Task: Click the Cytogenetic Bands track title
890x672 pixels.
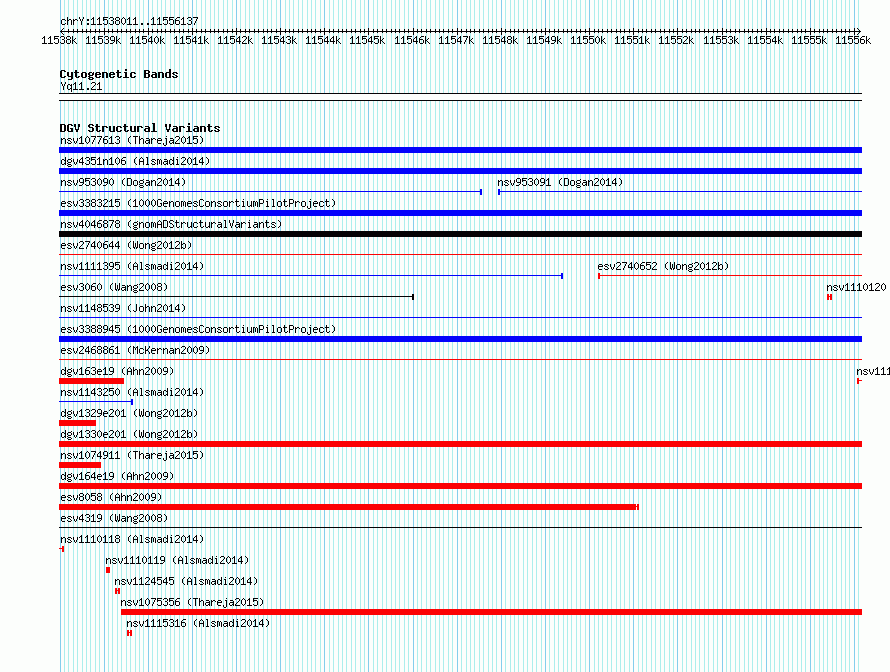Action: tap(119, 74)
